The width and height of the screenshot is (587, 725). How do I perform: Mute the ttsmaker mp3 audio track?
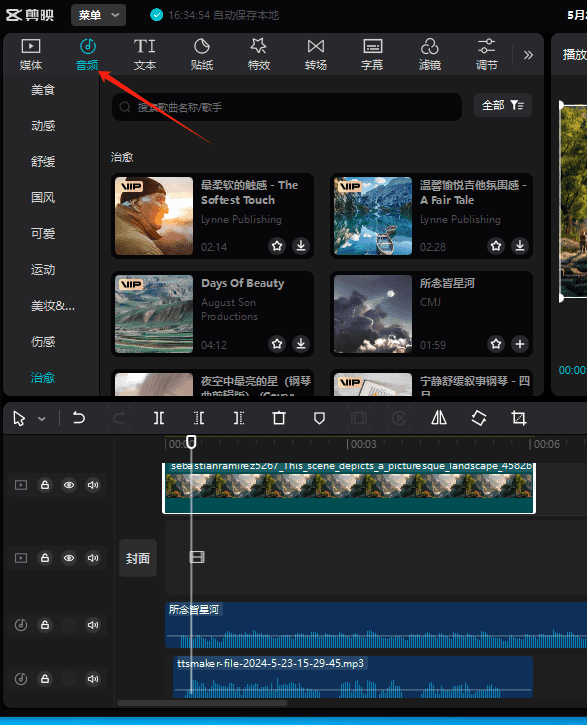(x=93, y=678)
